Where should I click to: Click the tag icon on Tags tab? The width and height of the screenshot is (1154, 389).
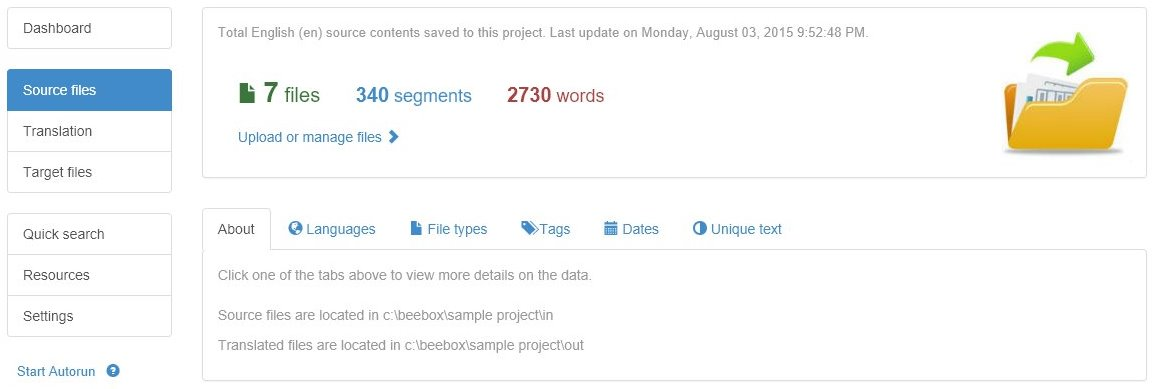529,228
